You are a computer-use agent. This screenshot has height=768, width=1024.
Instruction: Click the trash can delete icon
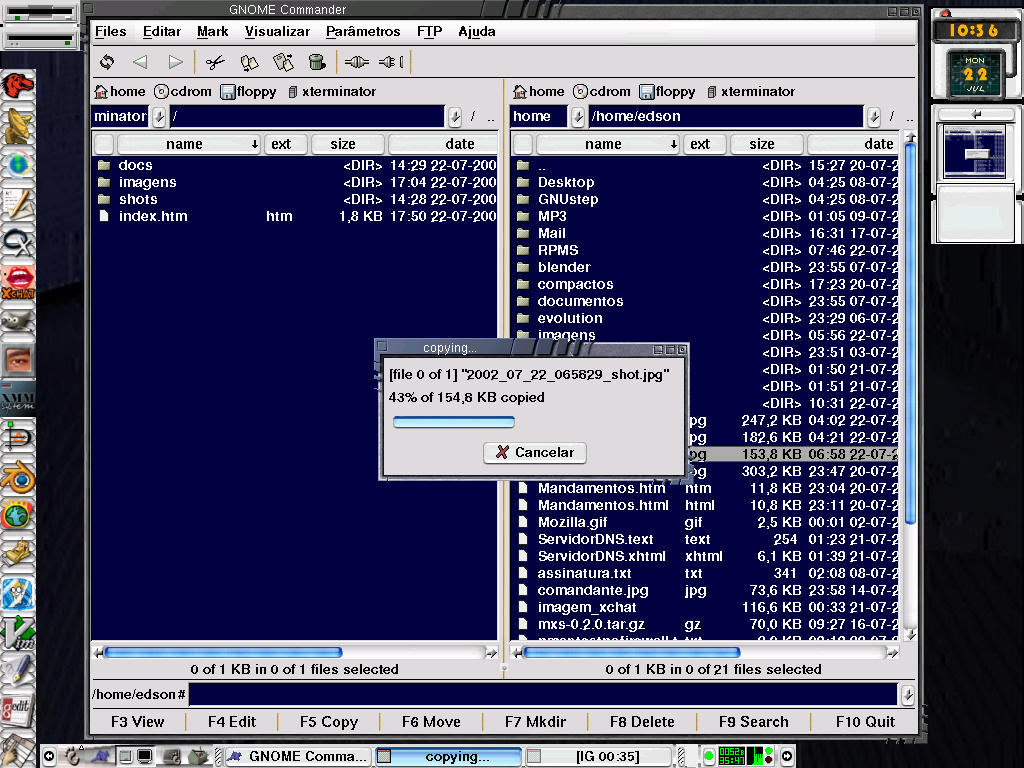[317, 62]
